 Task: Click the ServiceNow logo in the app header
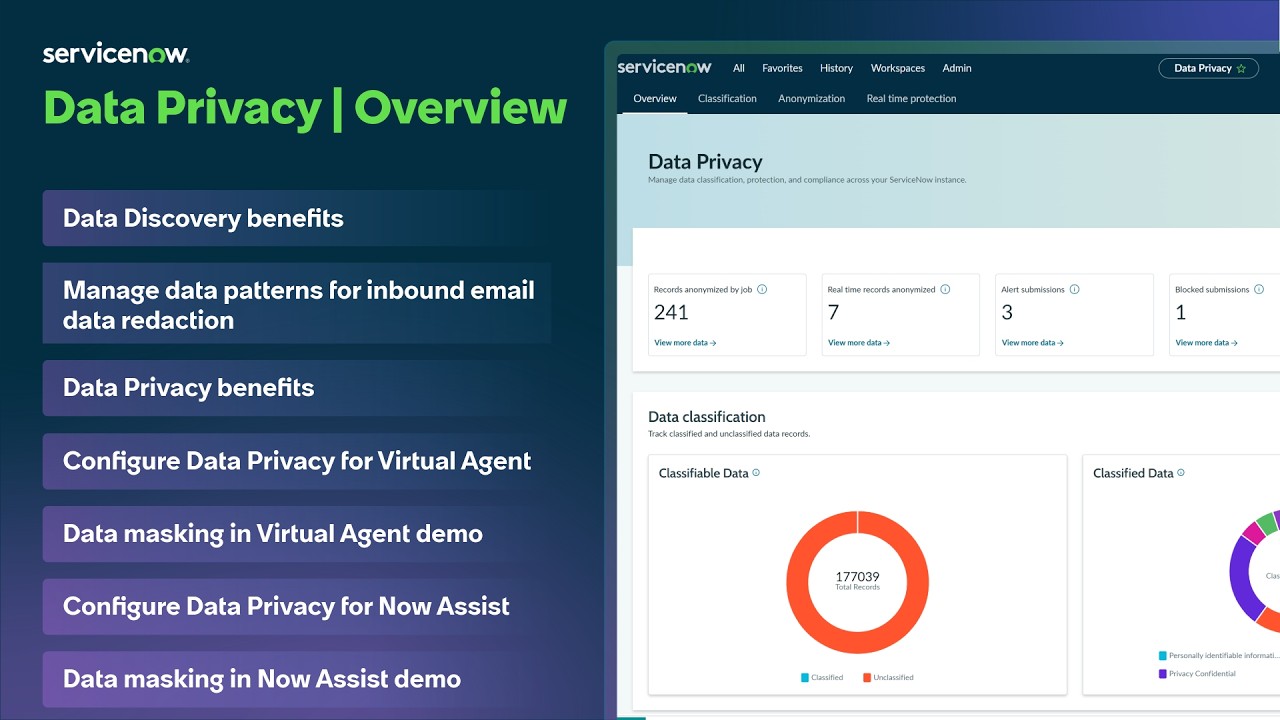(664, 67)
